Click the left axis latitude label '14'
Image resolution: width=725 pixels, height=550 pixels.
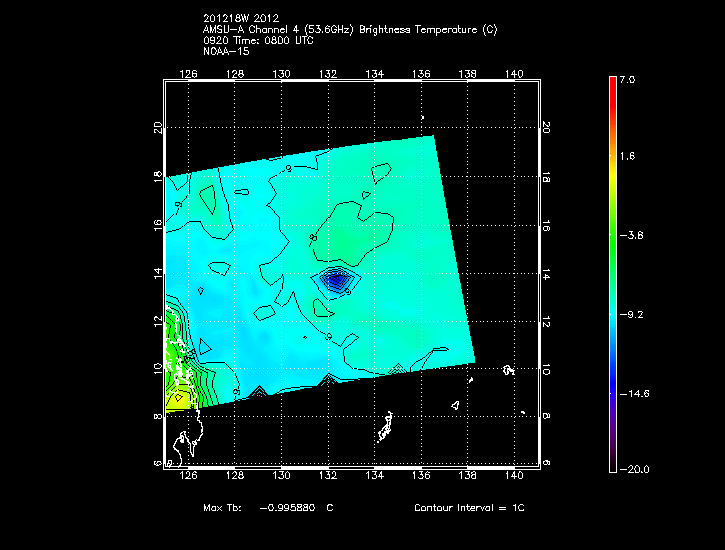(x=158, y=273)
